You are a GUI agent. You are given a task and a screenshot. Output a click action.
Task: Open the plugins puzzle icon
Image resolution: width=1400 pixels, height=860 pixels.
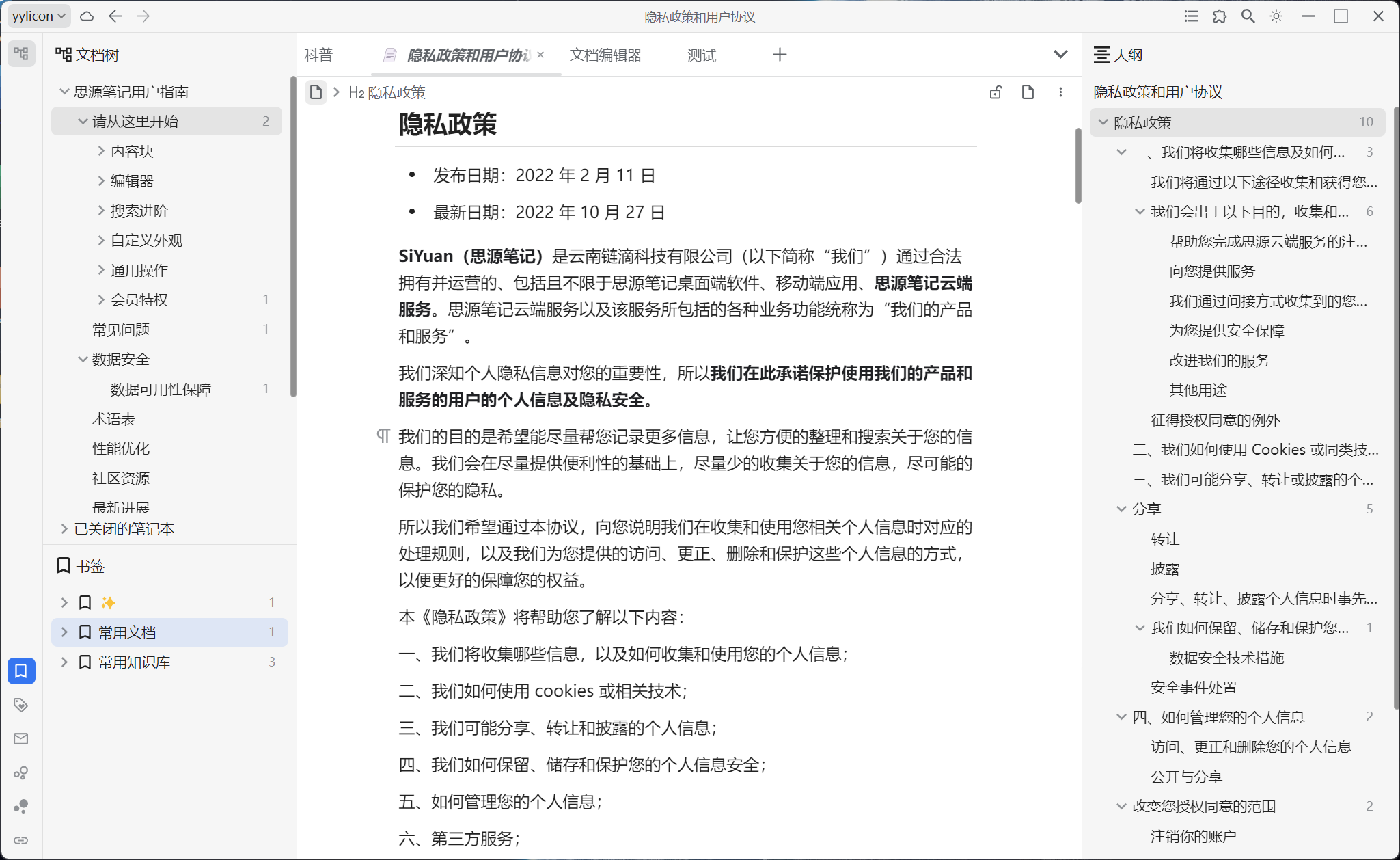[x=1220, y=16]
